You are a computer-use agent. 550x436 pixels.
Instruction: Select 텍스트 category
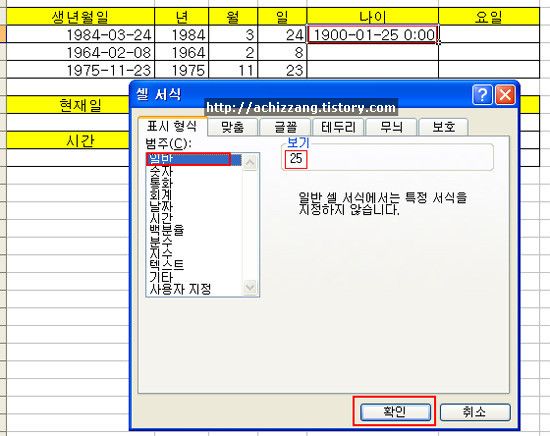[x=194, y=265]
